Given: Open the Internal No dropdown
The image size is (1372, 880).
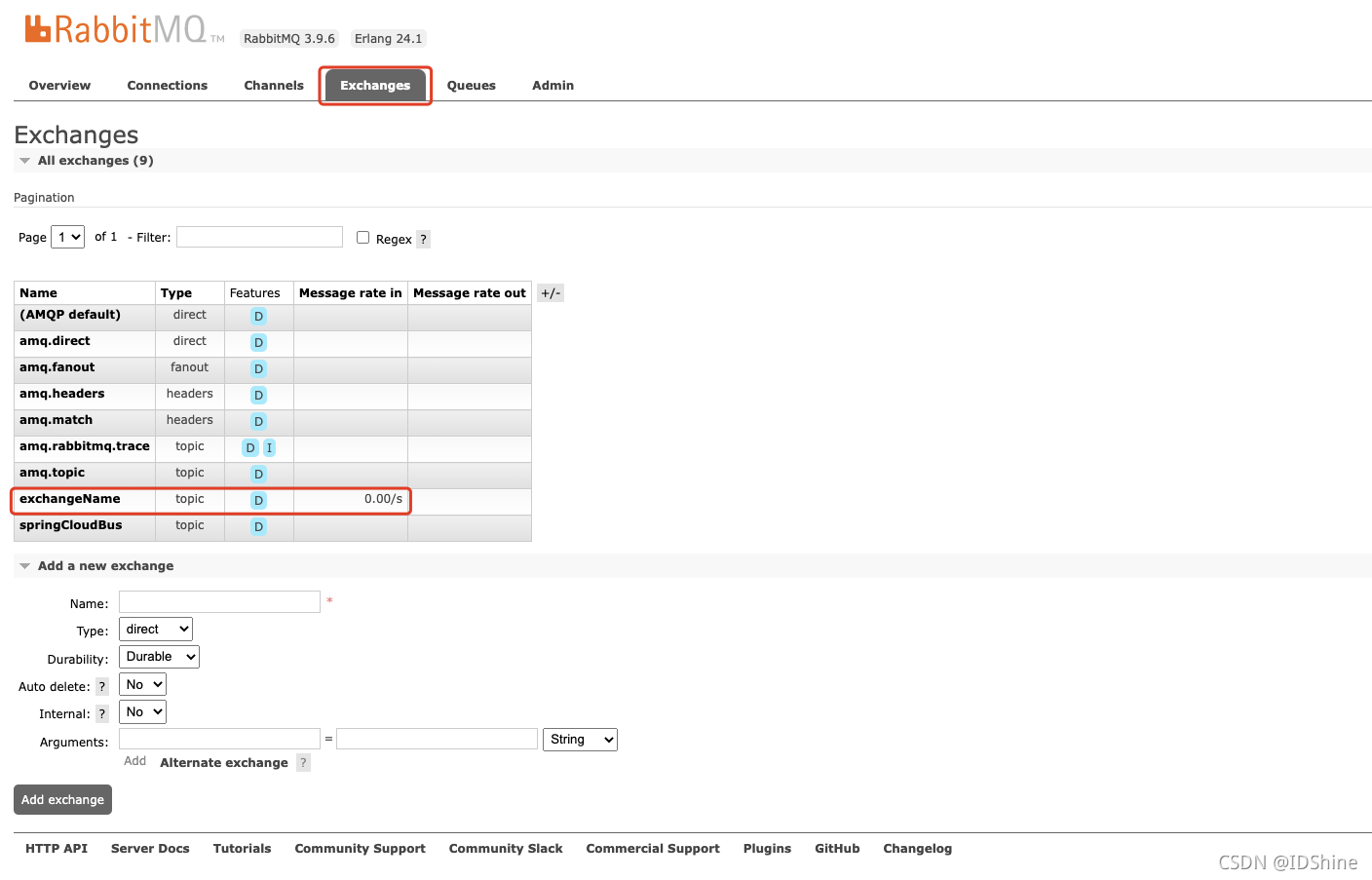Looking at the screenshot, I should 142,711.
